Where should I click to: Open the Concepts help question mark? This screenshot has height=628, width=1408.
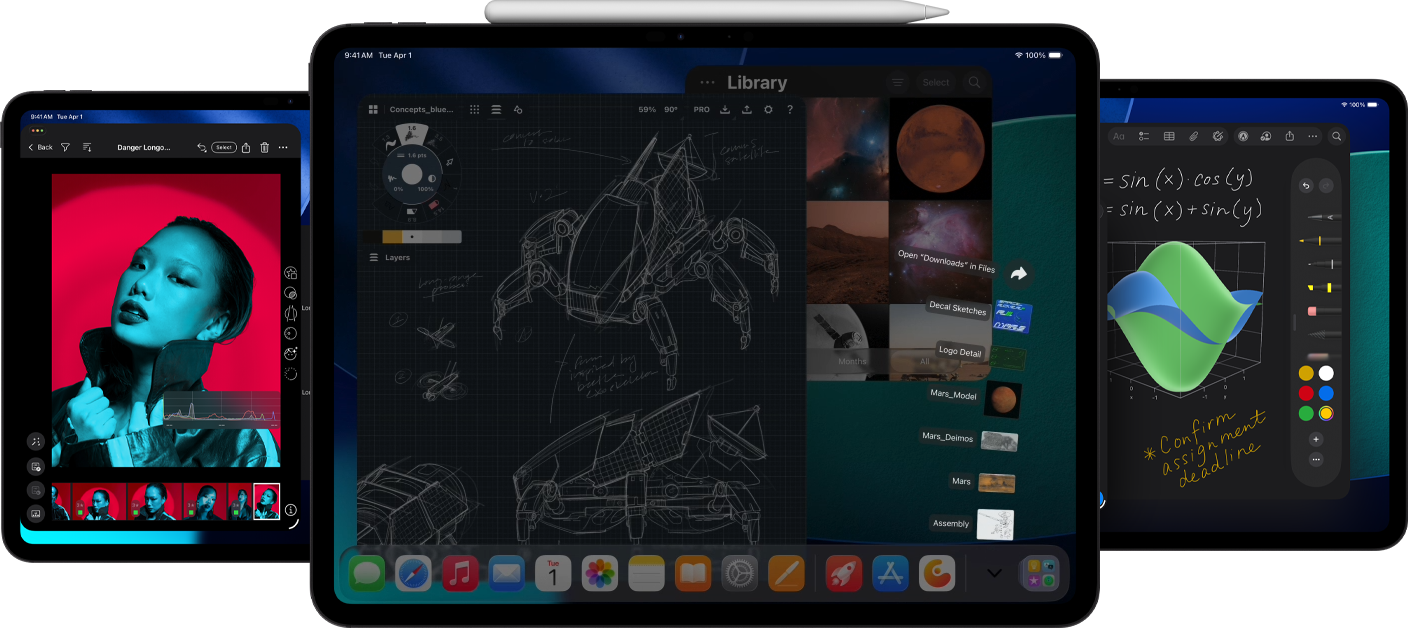[790, 110]
